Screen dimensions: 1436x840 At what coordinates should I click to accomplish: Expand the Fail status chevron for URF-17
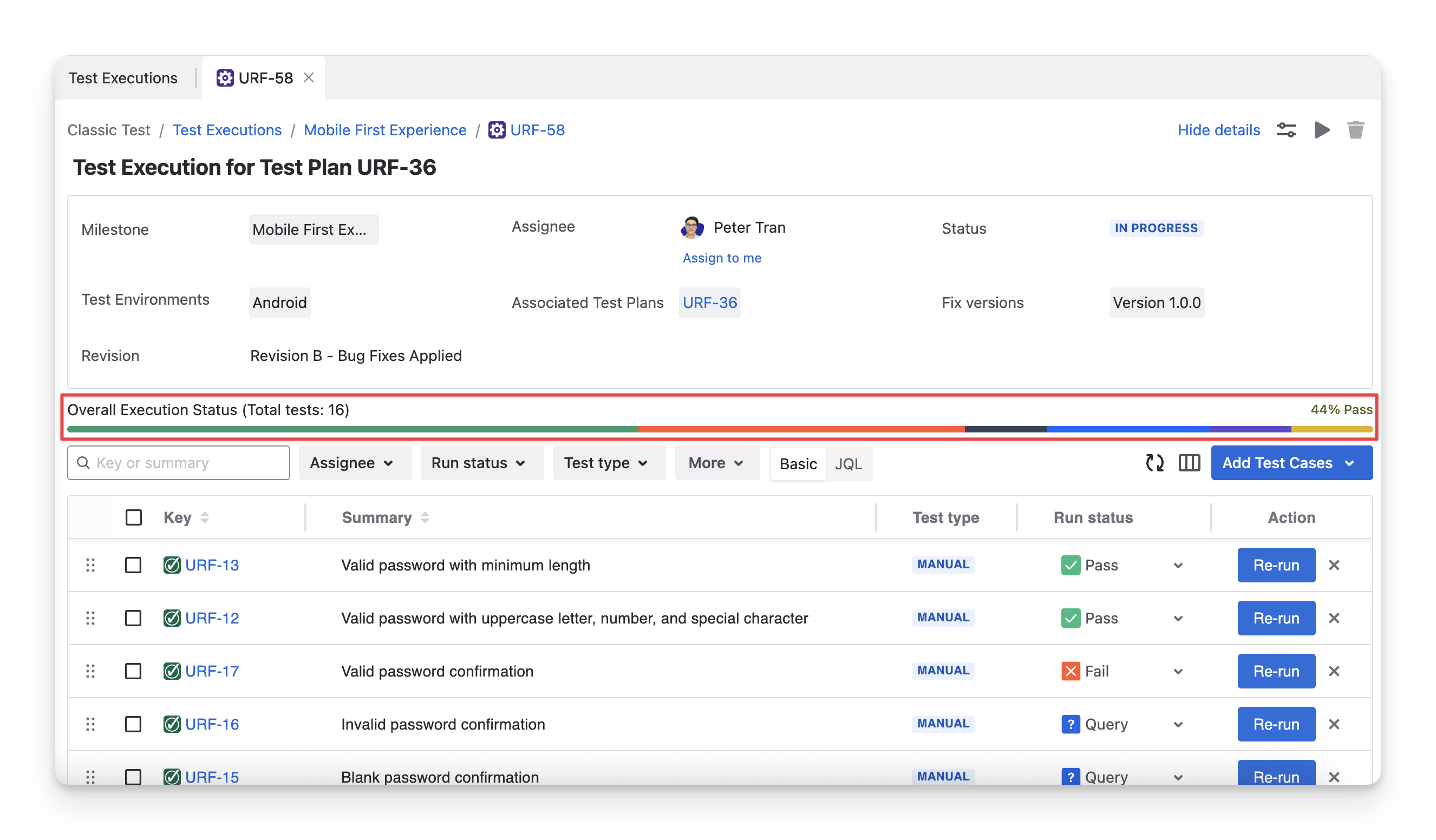1178,672
